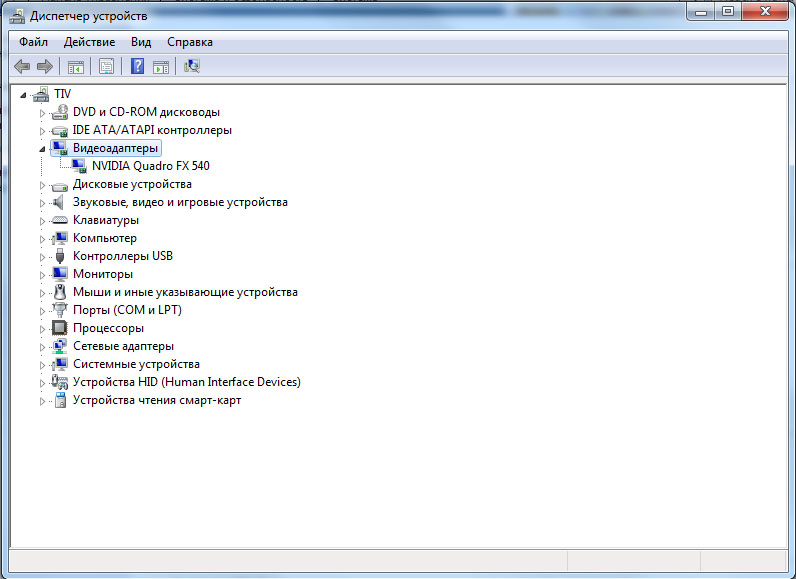Click the NVIDIA Quadro FX 540 device icon
The width and height of the screenshot is (796, 579).
point(79,166)
